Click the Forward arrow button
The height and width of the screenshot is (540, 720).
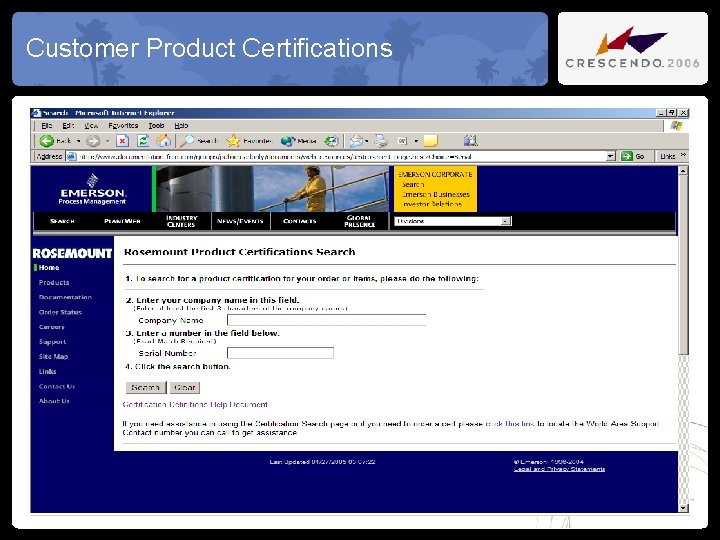click(93, 141)
